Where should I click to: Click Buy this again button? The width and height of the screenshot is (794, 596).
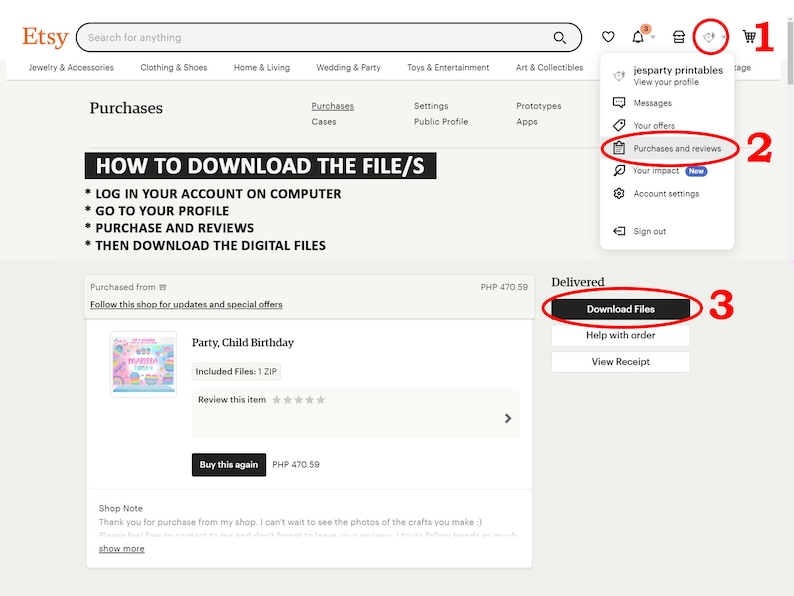[x=229, y=464]
